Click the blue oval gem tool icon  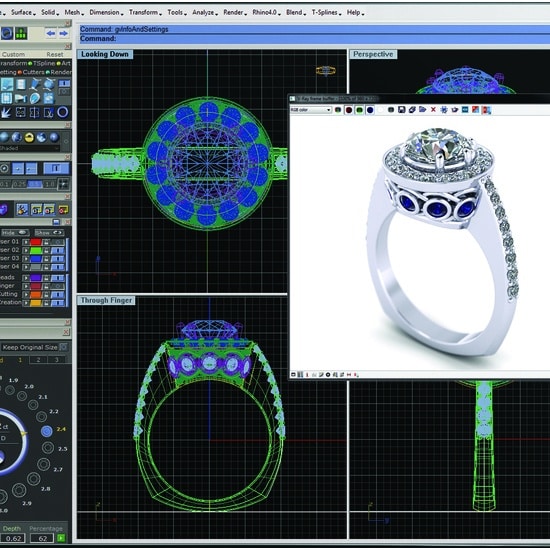point(35,98)
